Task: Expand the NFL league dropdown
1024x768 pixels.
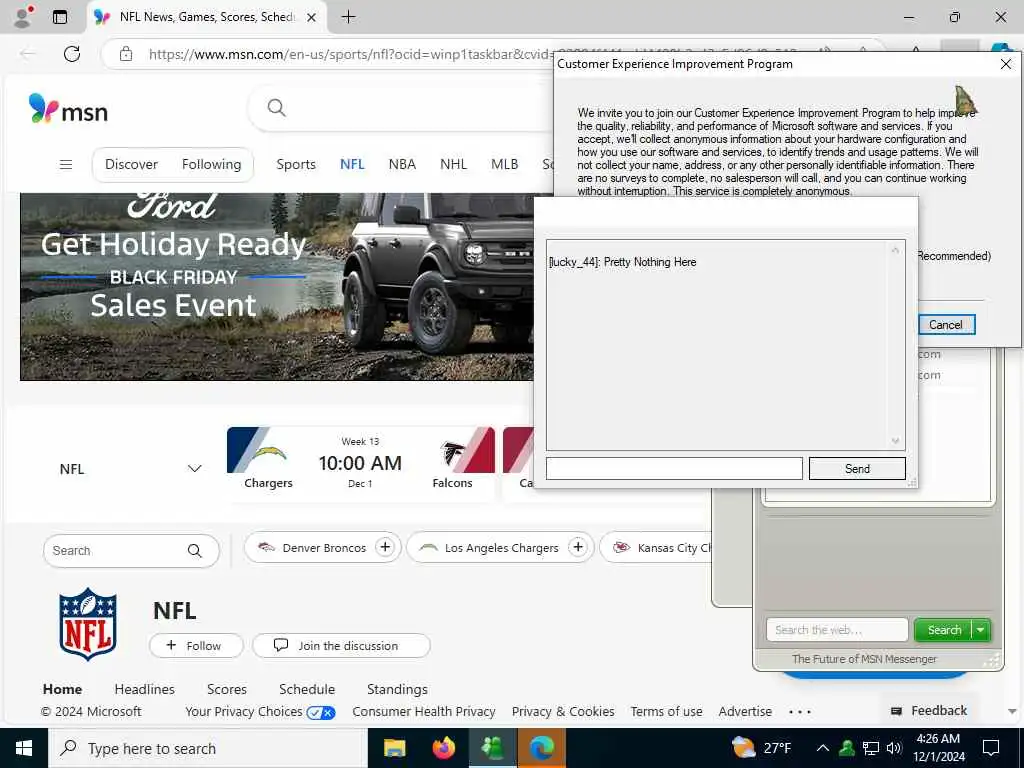Action: 194,469
